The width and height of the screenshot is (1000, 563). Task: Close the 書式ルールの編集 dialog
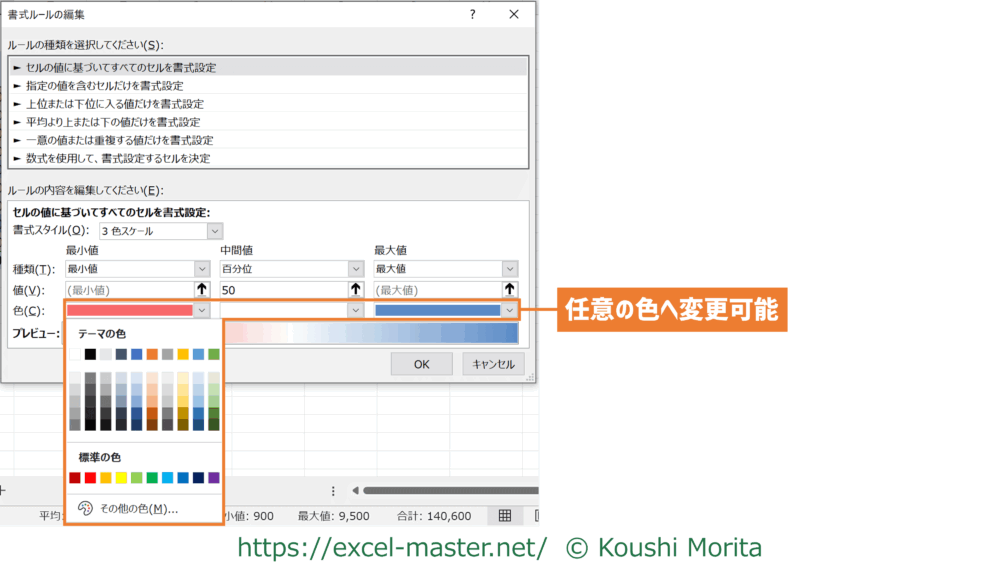click(514, 14)
